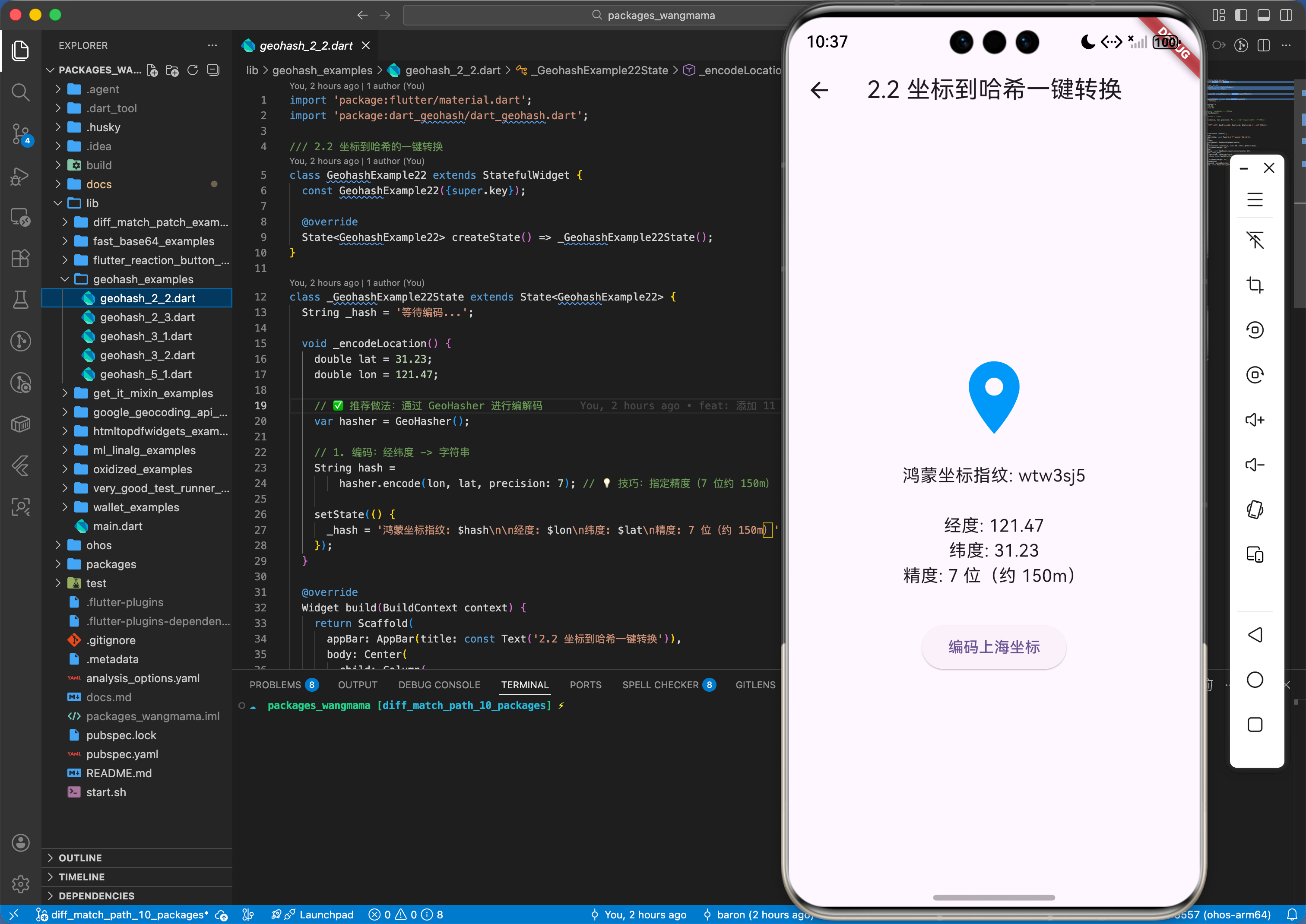The height and width of the screenshot is (924, 1306).
Task: Rotate the emulator screen left
Action: coord(1256,330)
